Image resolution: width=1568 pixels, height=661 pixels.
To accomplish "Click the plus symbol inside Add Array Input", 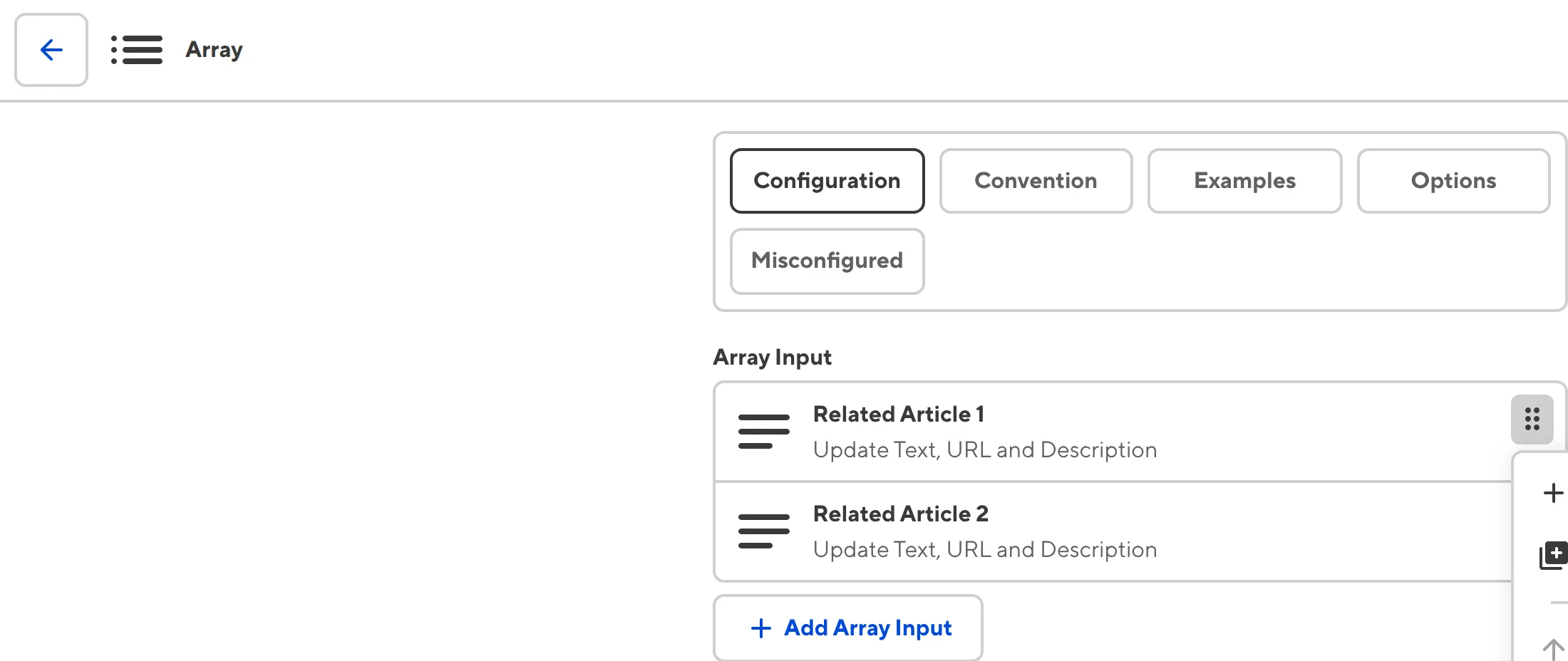I will (760, 628).
